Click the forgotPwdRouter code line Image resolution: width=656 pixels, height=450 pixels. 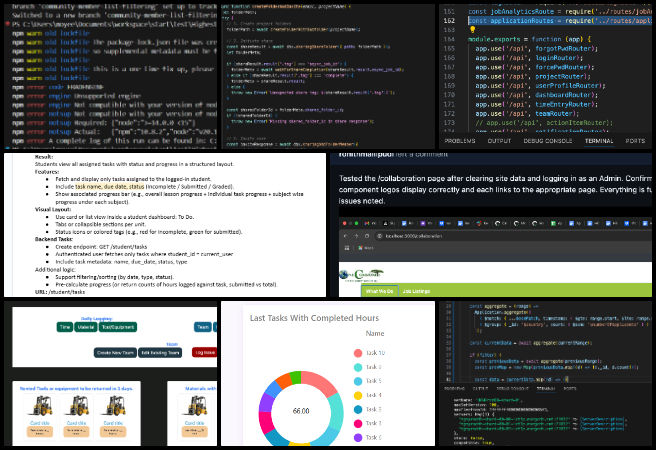point(537,49)
